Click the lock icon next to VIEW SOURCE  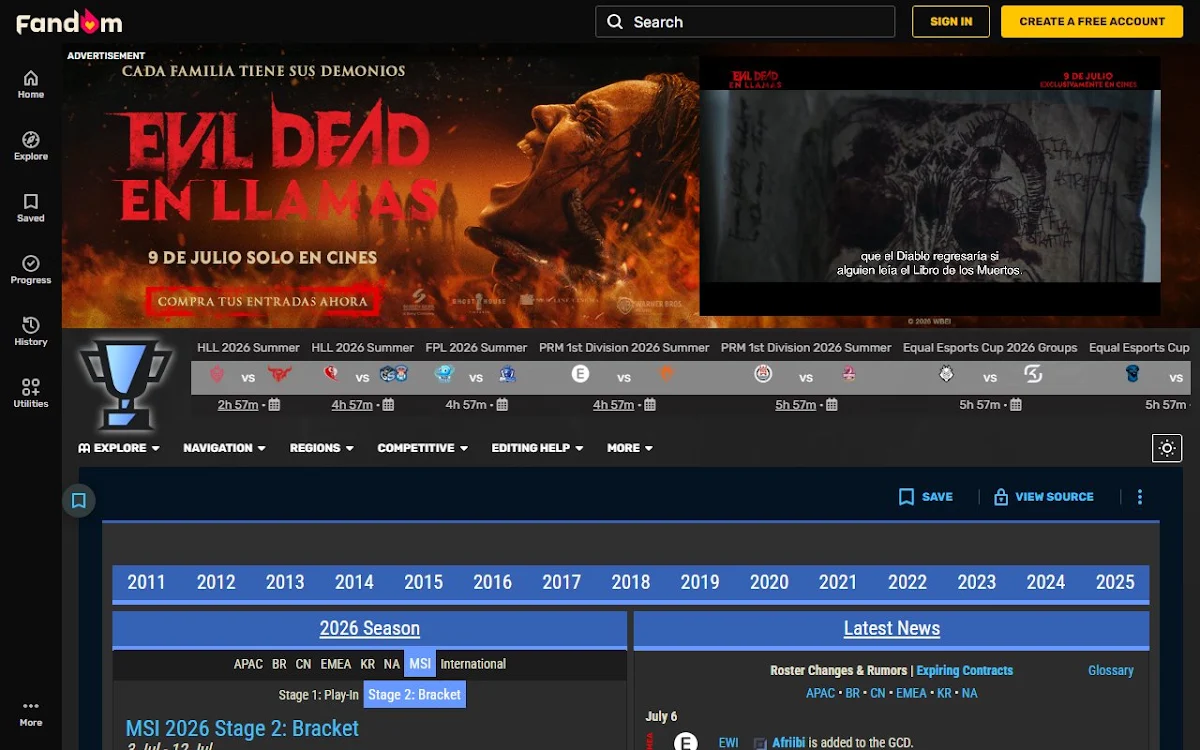click(1001, 497)
